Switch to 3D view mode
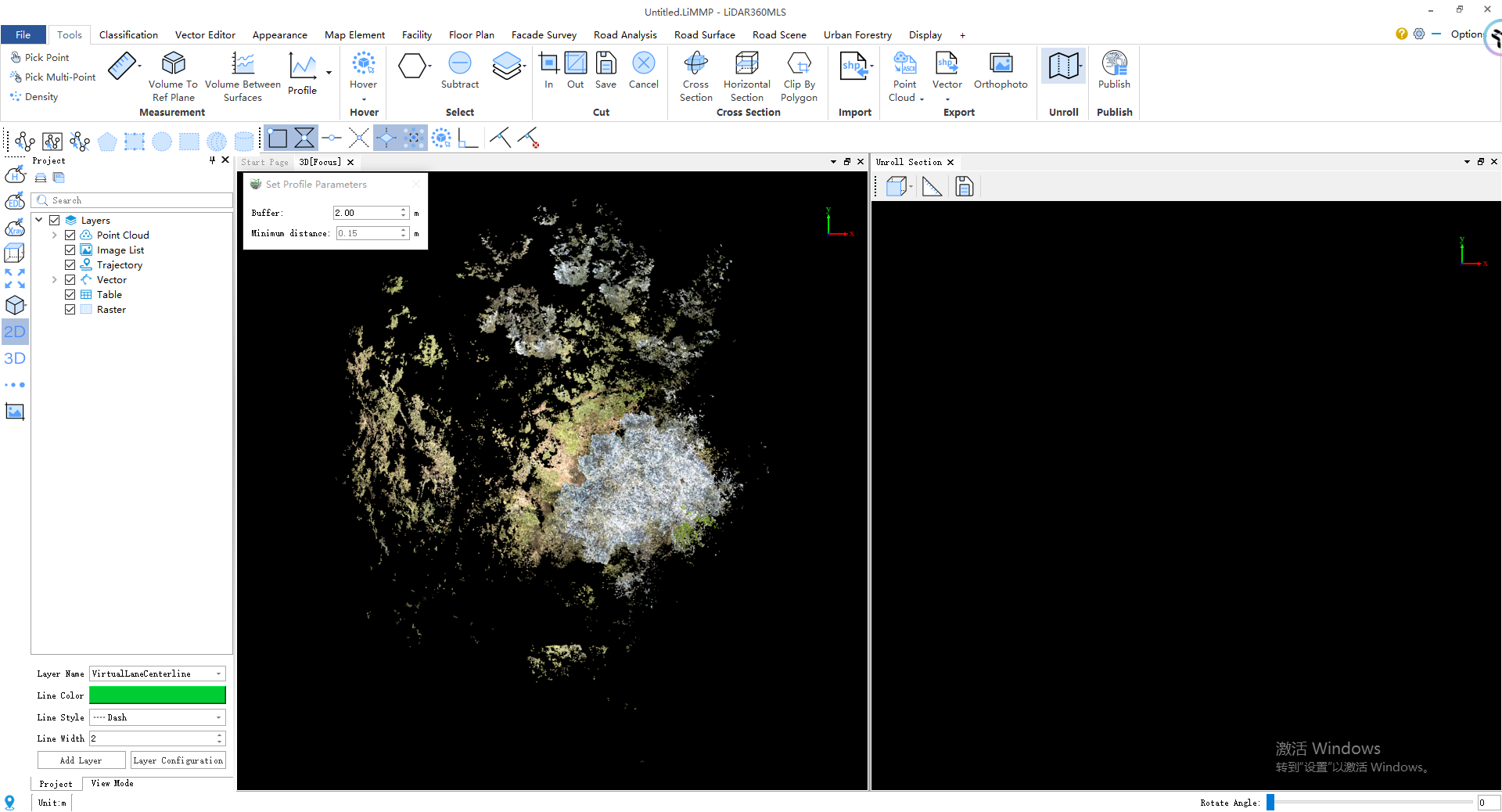Viewport: 1502px width, 812px height. coord(15,358)
